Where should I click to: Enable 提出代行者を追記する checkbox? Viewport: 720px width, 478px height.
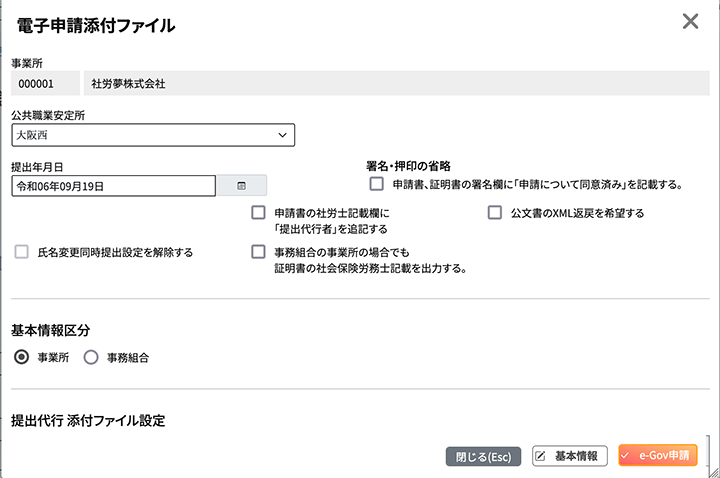click(x=259, y=213)
